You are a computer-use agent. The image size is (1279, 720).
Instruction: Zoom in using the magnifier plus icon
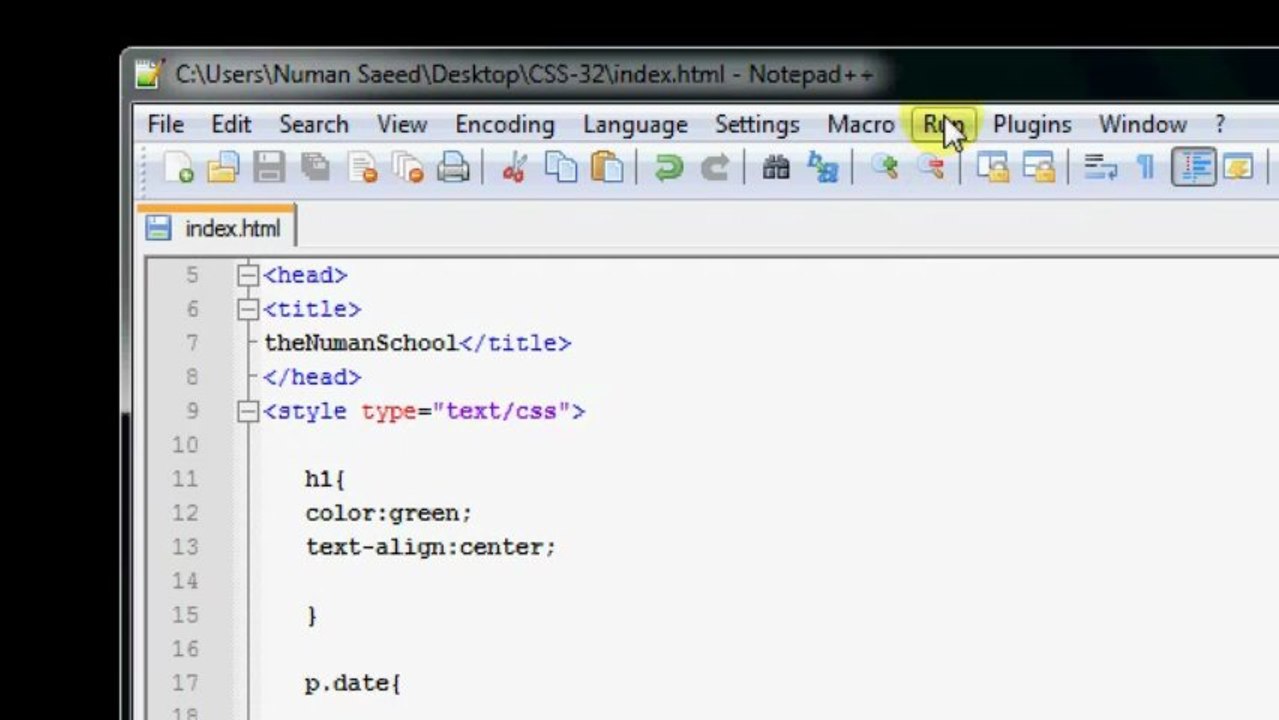pyautogui.click(x=884, y=167)
